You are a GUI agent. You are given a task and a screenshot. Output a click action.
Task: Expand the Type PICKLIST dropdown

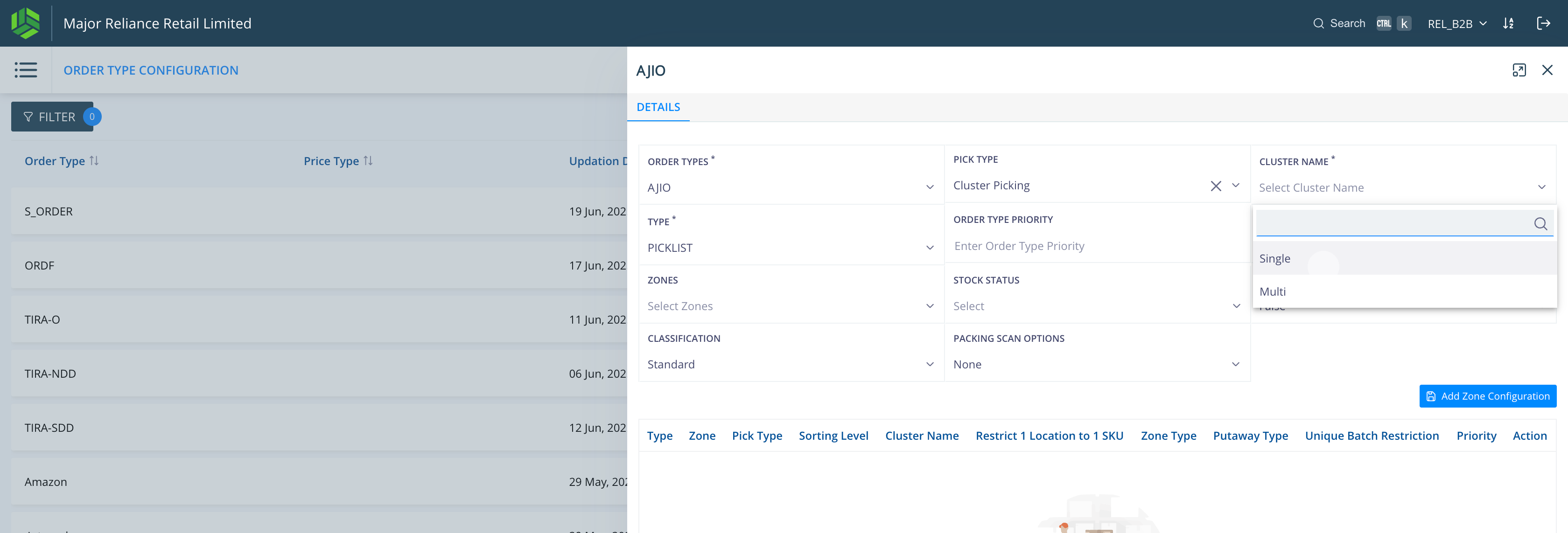[x=930, y=248]
